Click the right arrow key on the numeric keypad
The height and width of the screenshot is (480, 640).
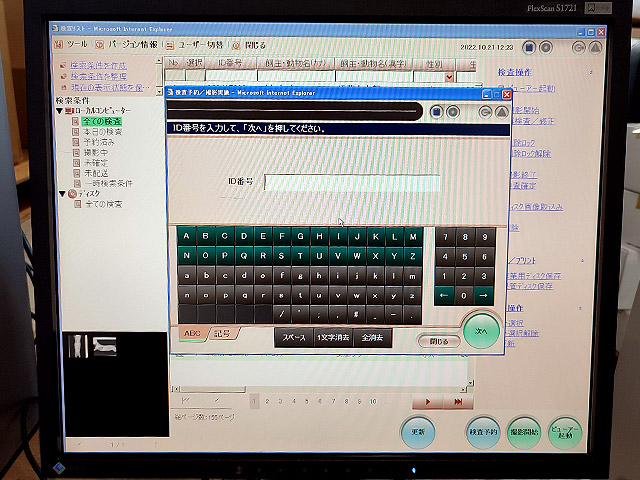tap(484, 296)
